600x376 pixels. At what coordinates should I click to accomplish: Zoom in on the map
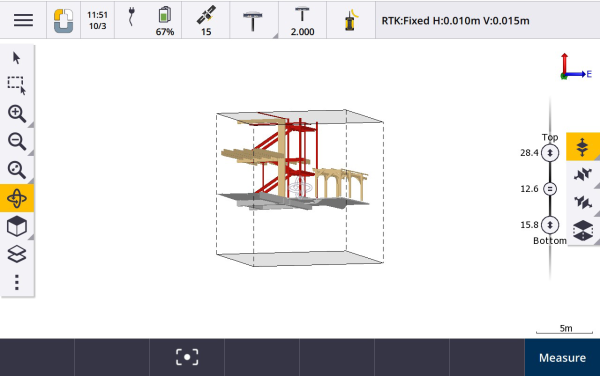[17, 114]
